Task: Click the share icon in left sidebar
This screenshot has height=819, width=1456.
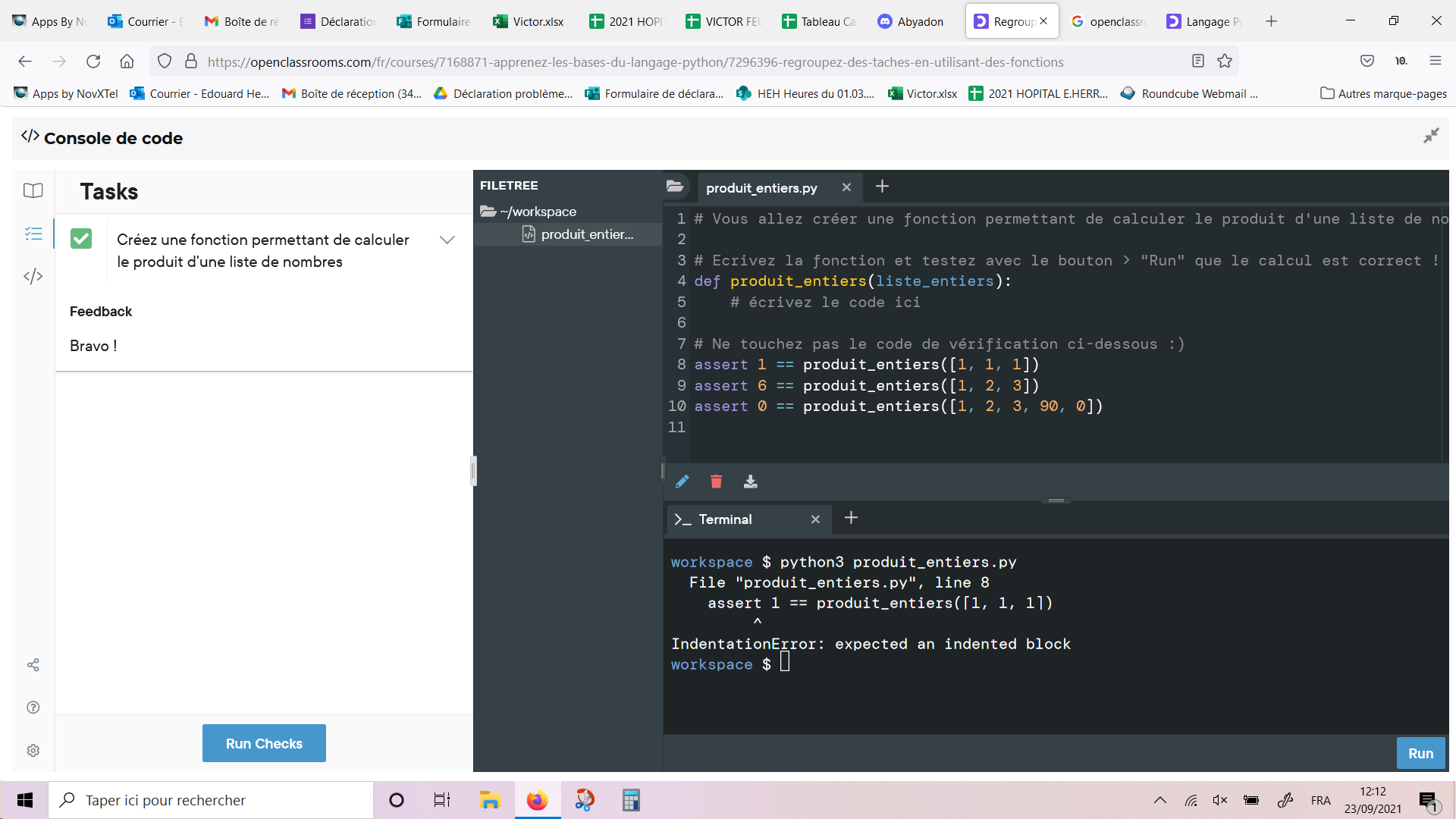Action: click(33, 663)
